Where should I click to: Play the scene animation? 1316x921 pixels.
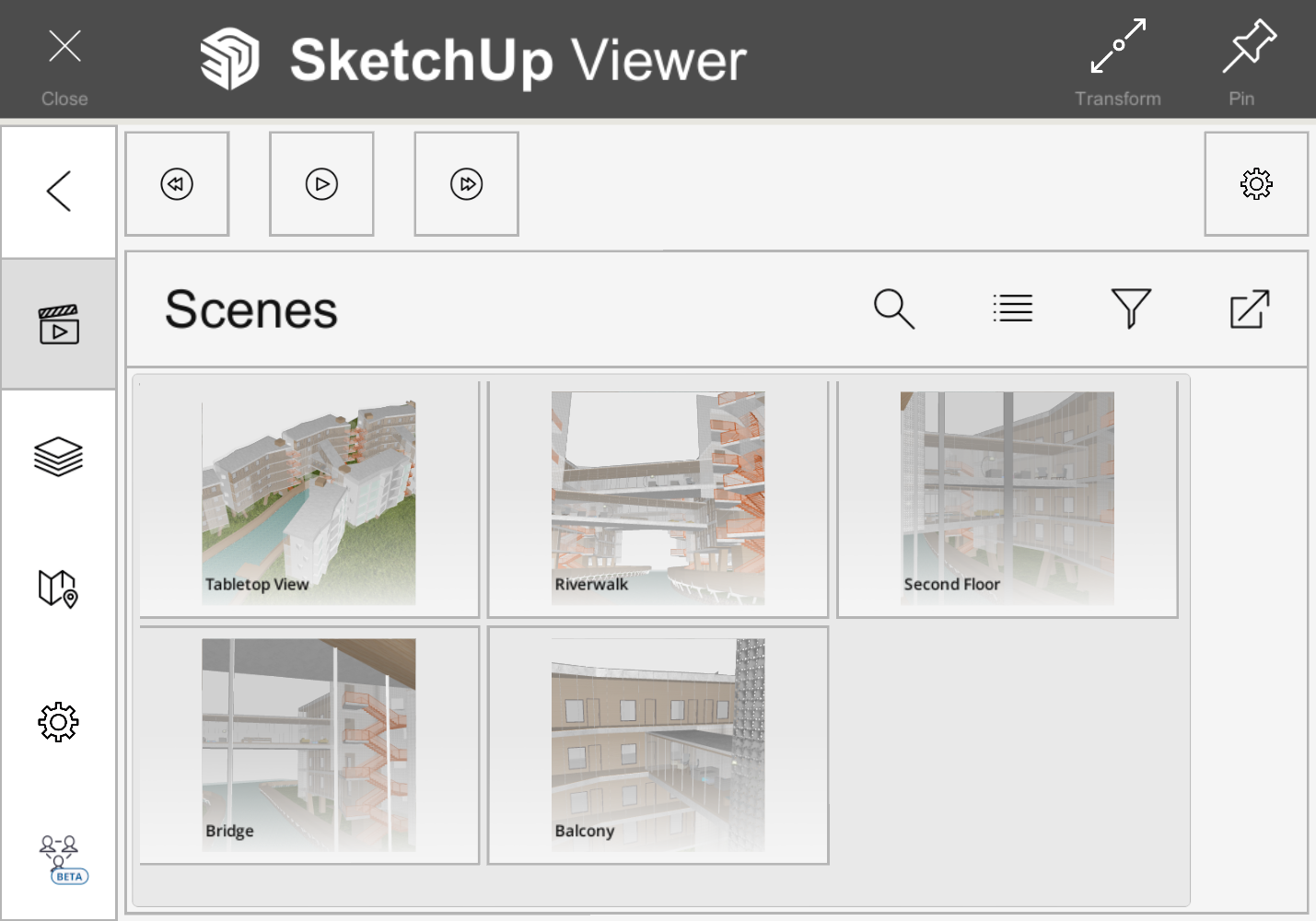click(x=321, y=184)
